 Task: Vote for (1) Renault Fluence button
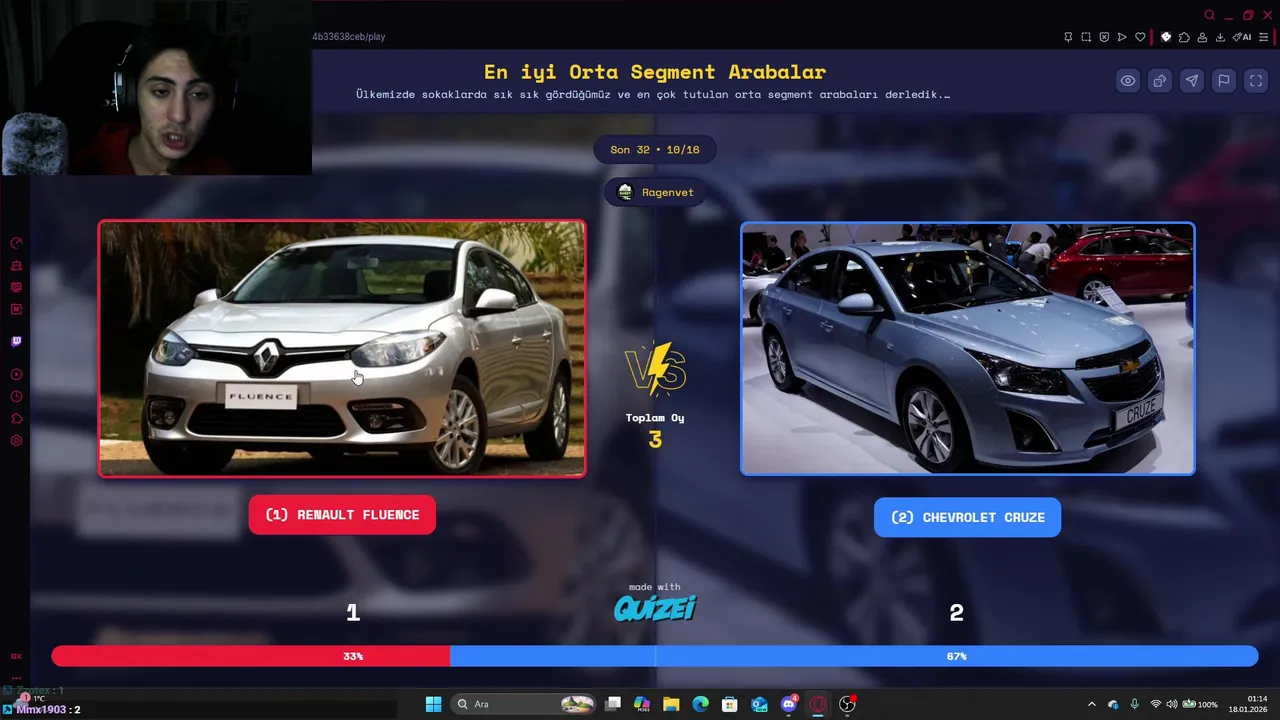342,515
